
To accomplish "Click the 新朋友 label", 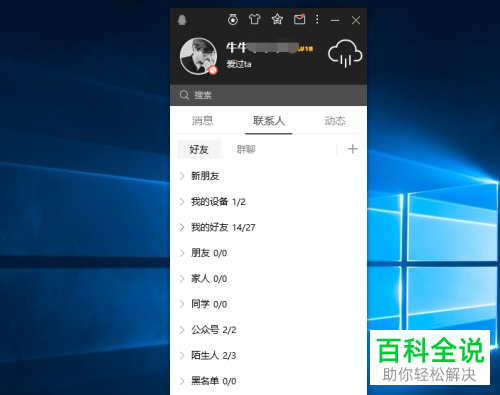I will [x=205, y=176].
